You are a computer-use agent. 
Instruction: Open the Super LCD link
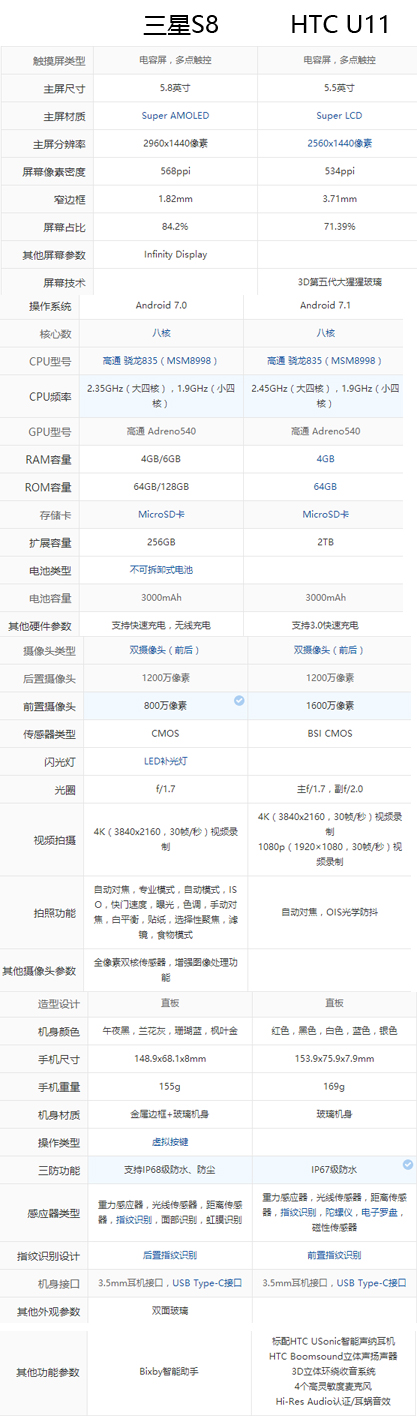[x=339, y=116]
